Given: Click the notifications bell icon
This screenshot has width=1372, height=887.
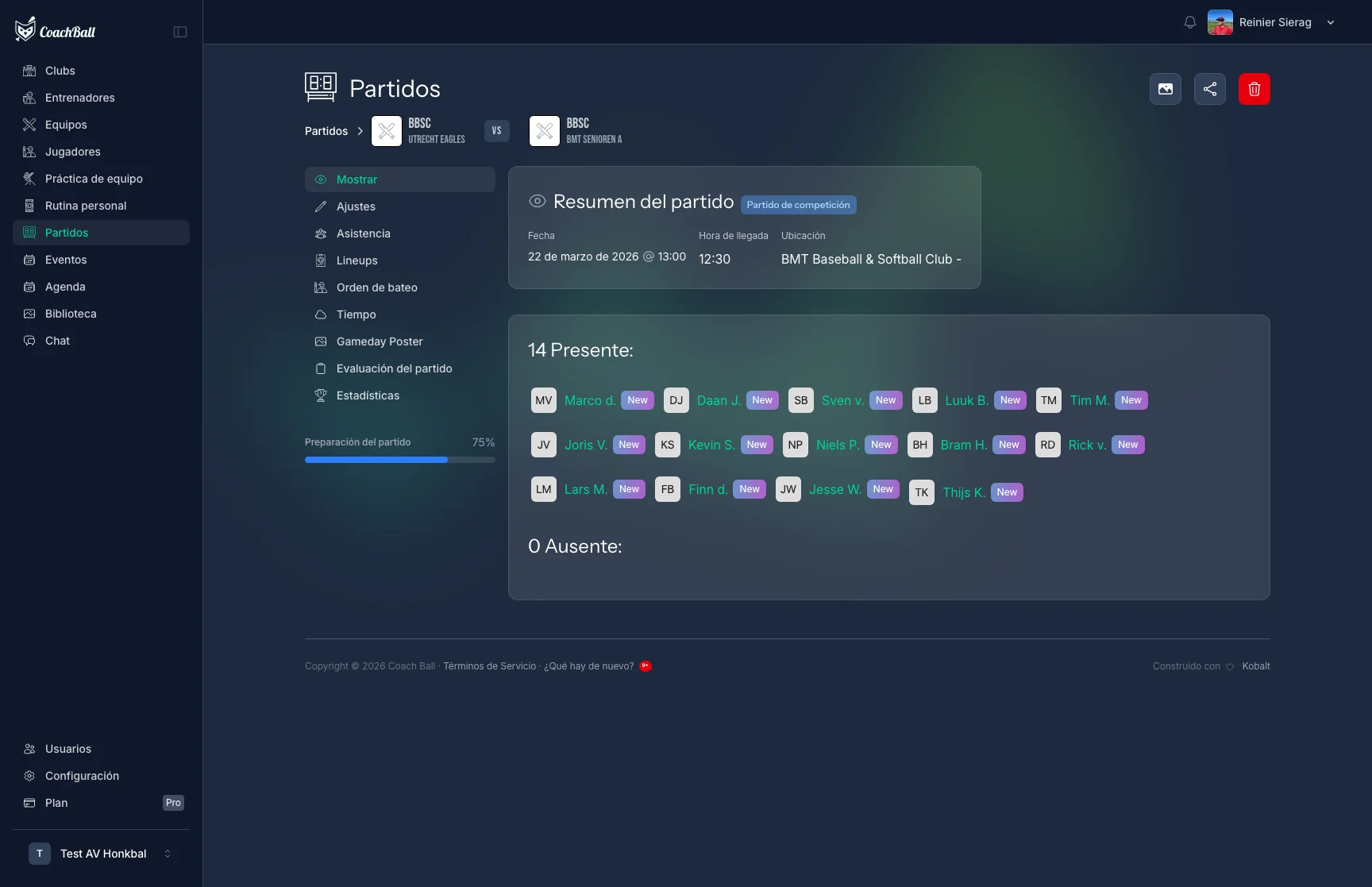Looking at the screenshot, I should 1189,22.
